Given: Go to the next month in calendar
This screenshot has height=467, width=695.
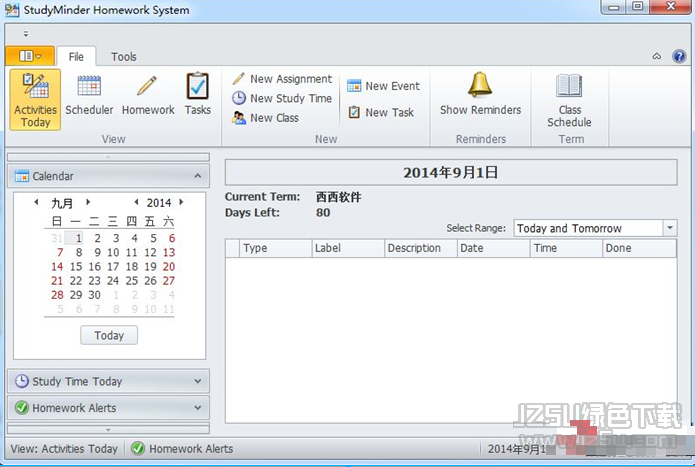Looking at the screenshot, I should pos(88,202).
